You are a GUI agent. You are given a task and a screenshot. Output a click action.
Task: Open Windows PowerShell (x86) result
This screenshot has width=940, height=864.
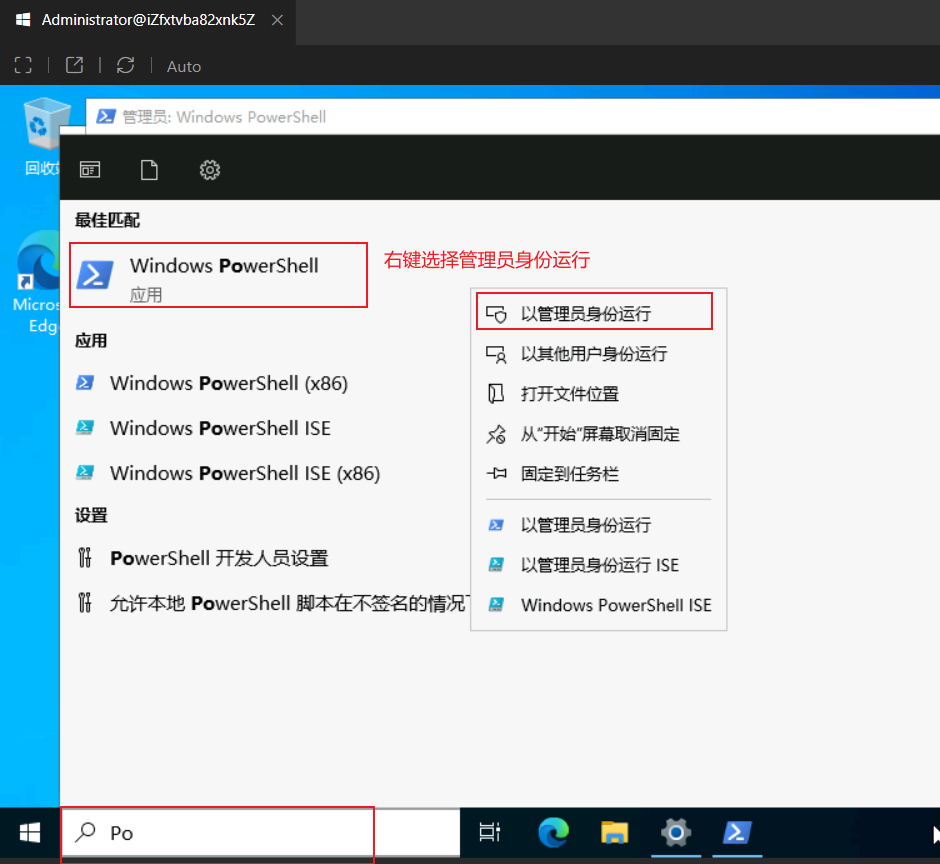pos(229,383)
